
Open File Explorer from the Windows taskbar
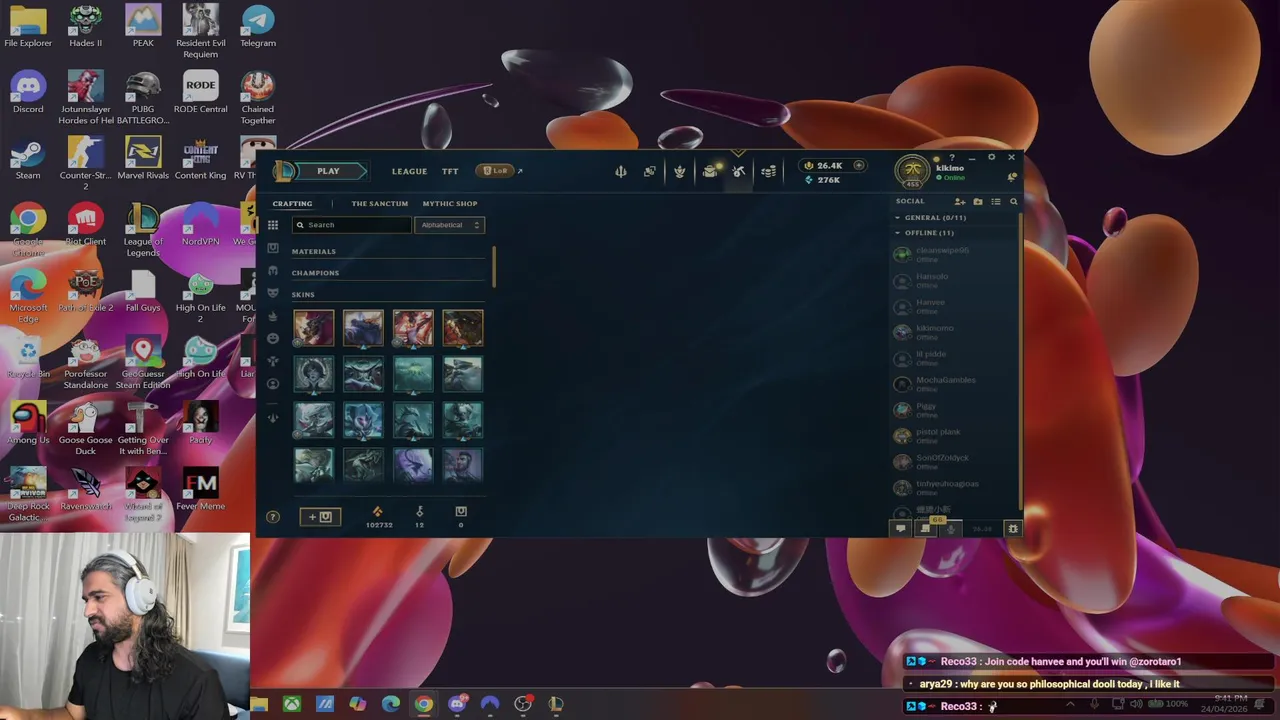pyautogui.click(x=259, y=704)
